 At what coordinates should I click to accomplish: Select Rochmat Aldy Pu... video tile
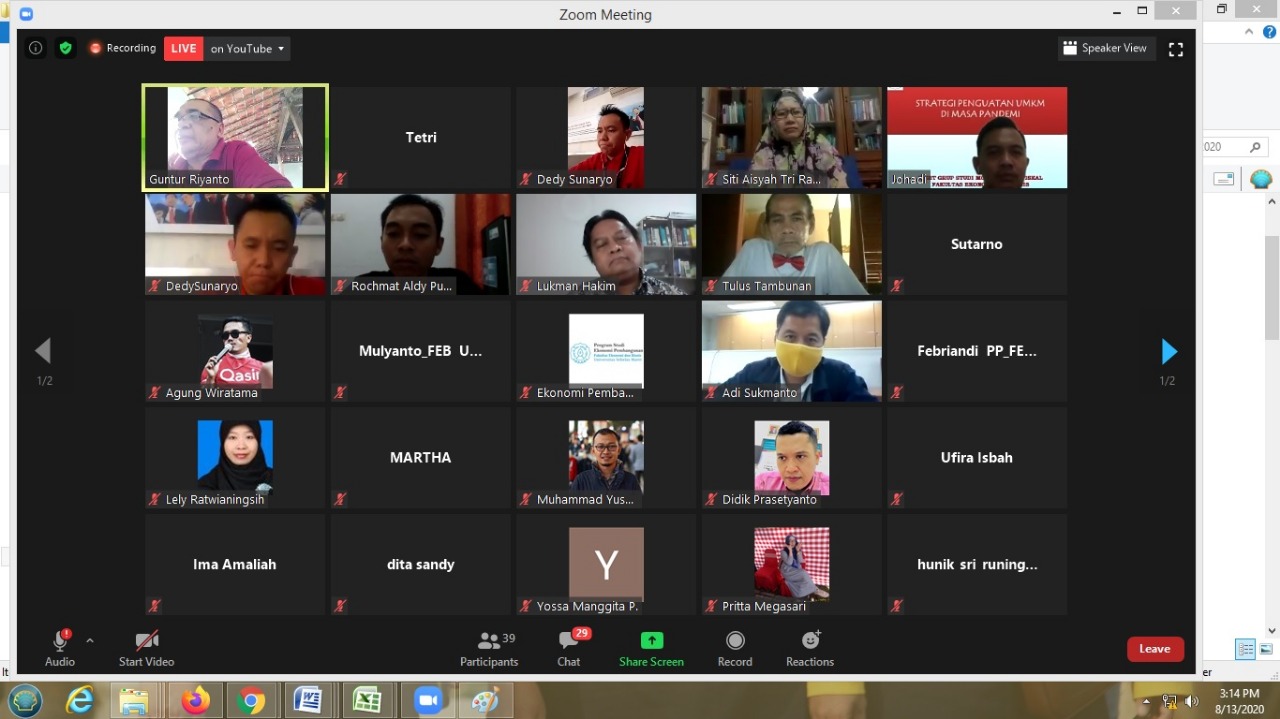tap(421, 244)
